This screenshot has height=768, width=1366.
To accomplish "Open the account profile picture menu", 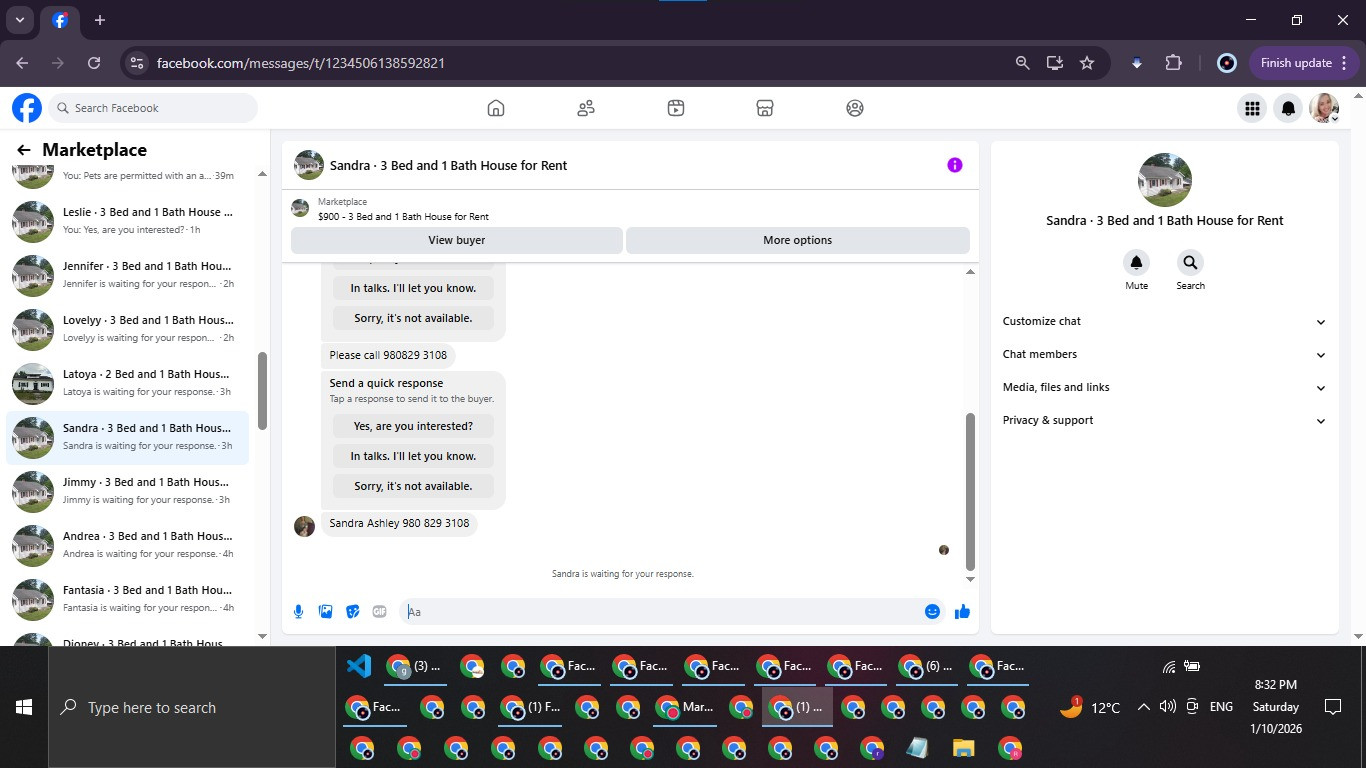I will point(1325,108).
